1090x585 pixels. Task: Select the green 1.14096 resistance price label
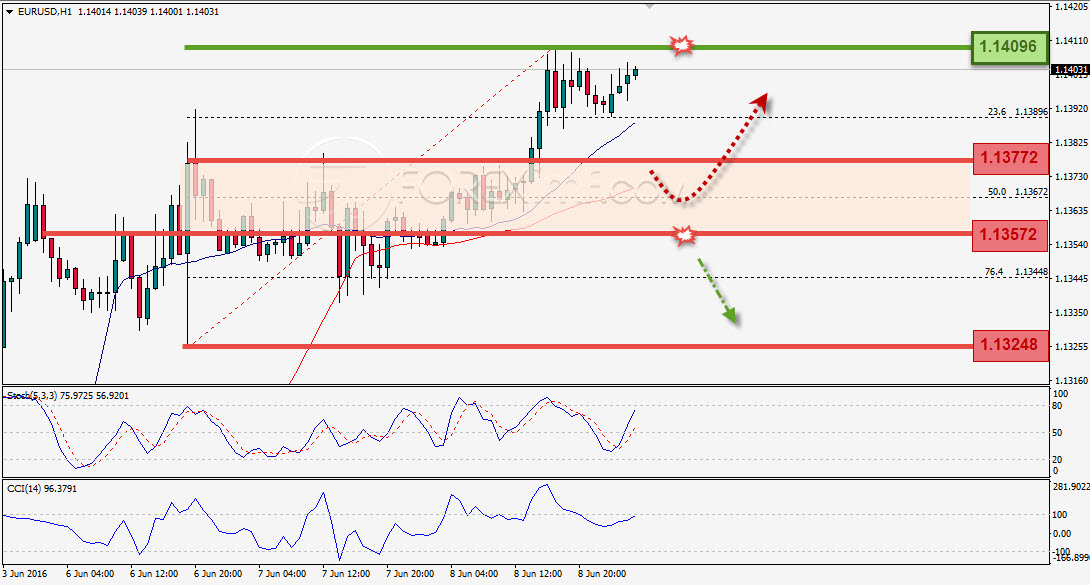click(1009, 47)
